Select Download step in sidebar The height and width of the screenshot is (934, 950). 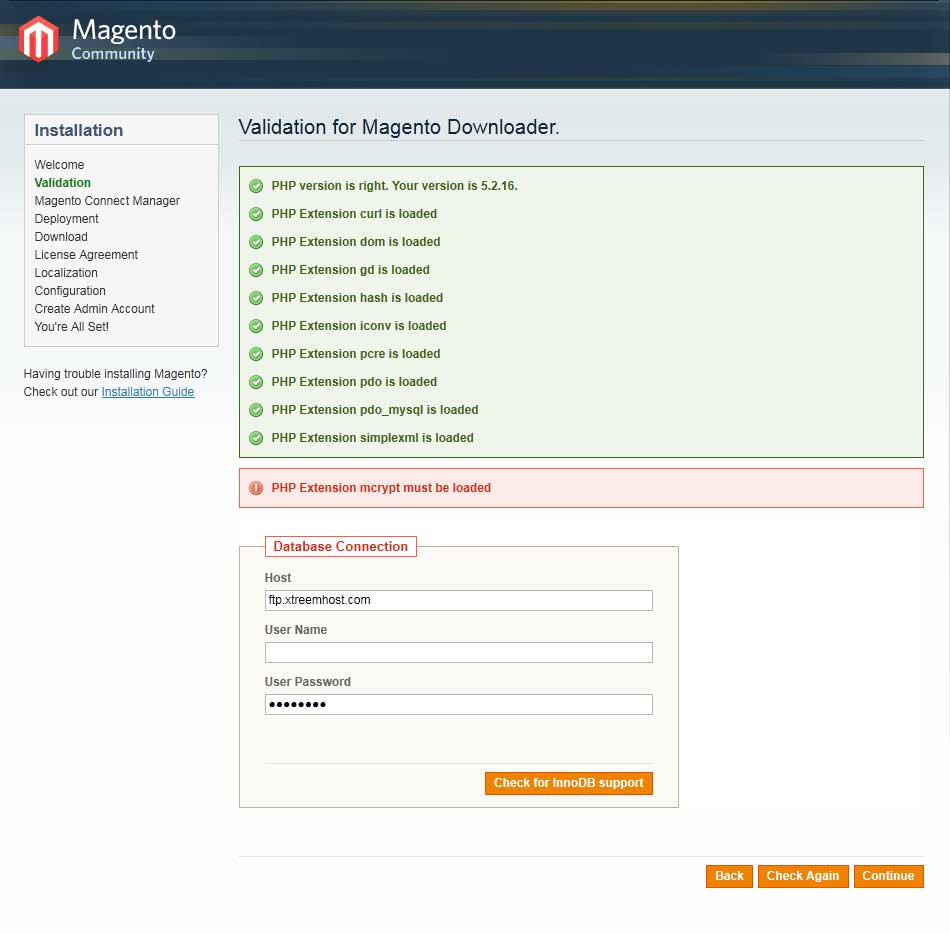(x=61, y=237)
